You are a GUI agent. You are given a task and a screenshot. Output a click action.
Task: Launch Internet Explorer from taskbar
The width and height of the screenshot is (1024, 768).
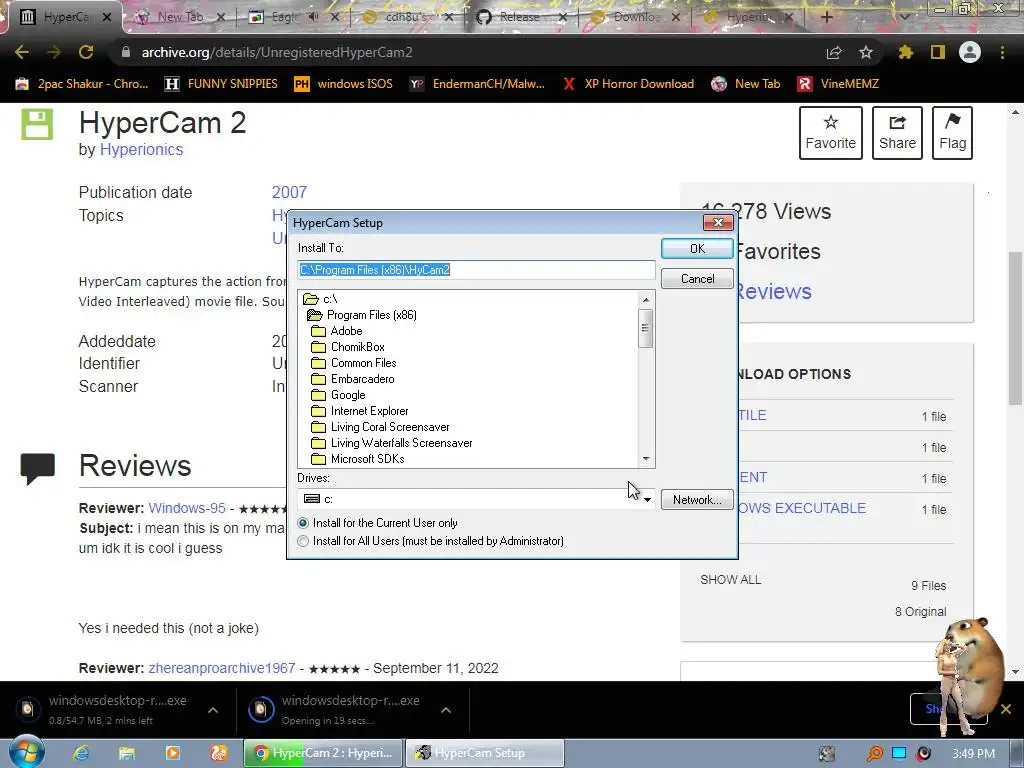click(81, 753)
